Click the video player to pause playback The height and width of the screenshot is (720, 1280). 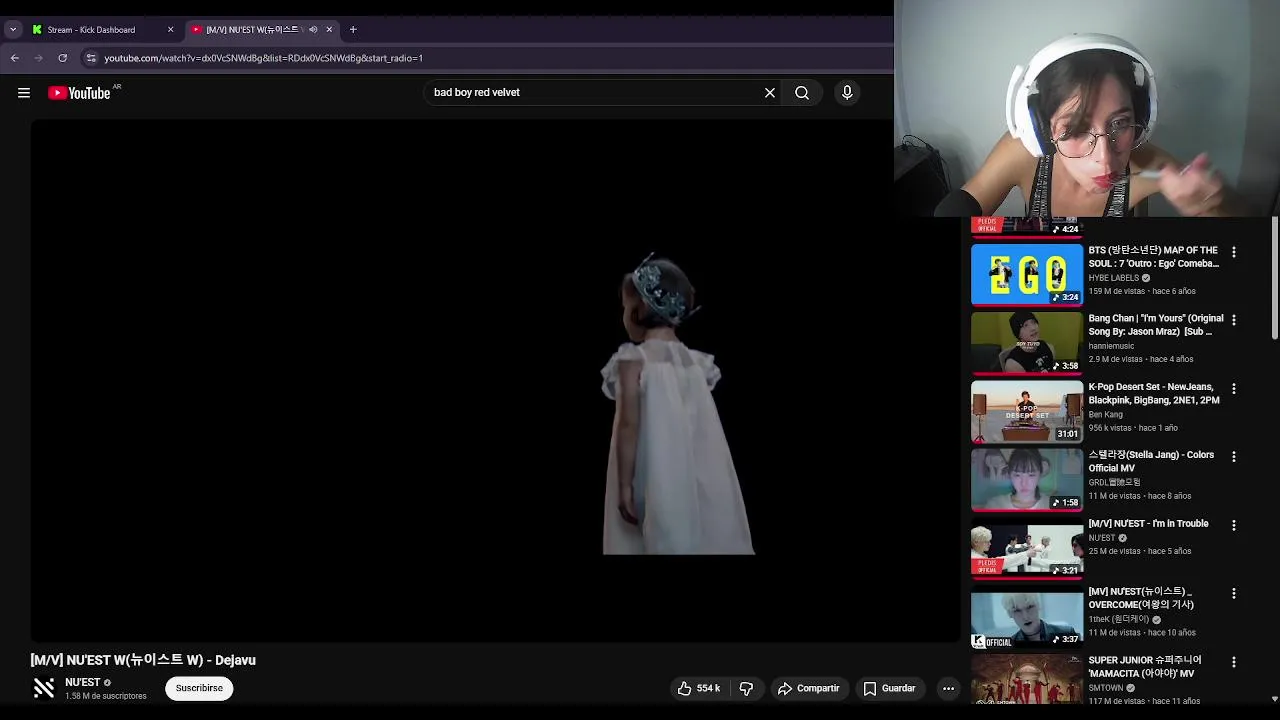click(x=494, y=380)
